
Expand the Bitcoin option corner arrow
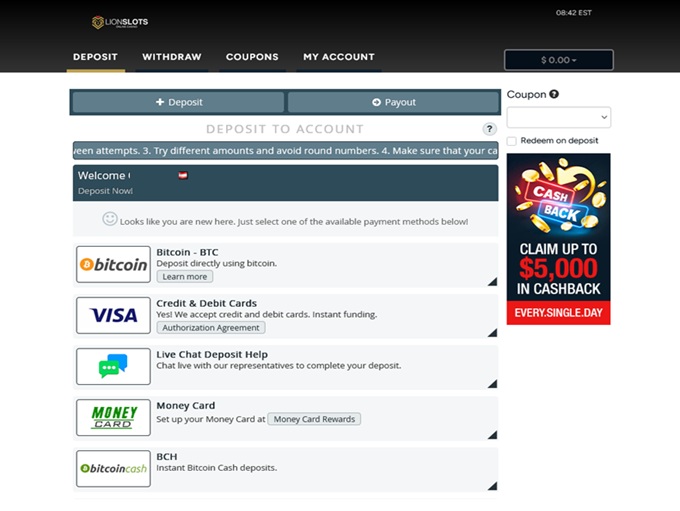(492, 282)
